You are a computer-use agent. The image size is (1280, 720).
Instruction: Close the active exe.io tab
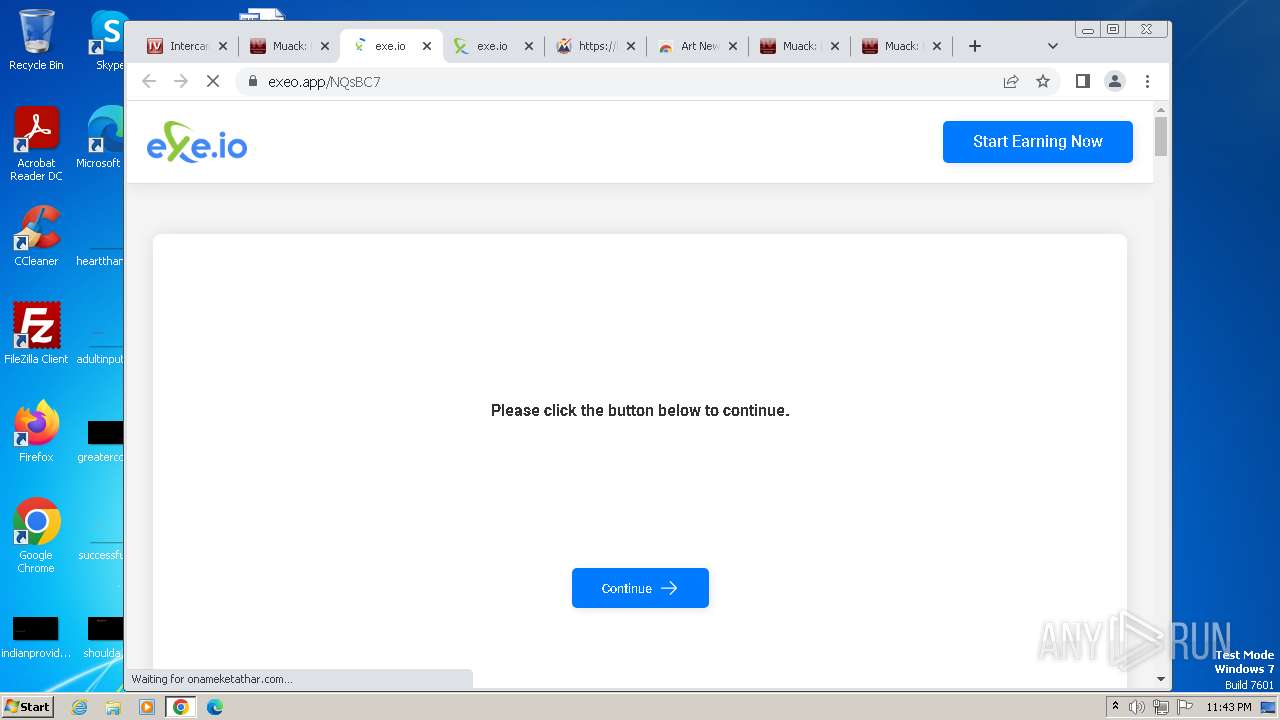click(x=427, y=46)
